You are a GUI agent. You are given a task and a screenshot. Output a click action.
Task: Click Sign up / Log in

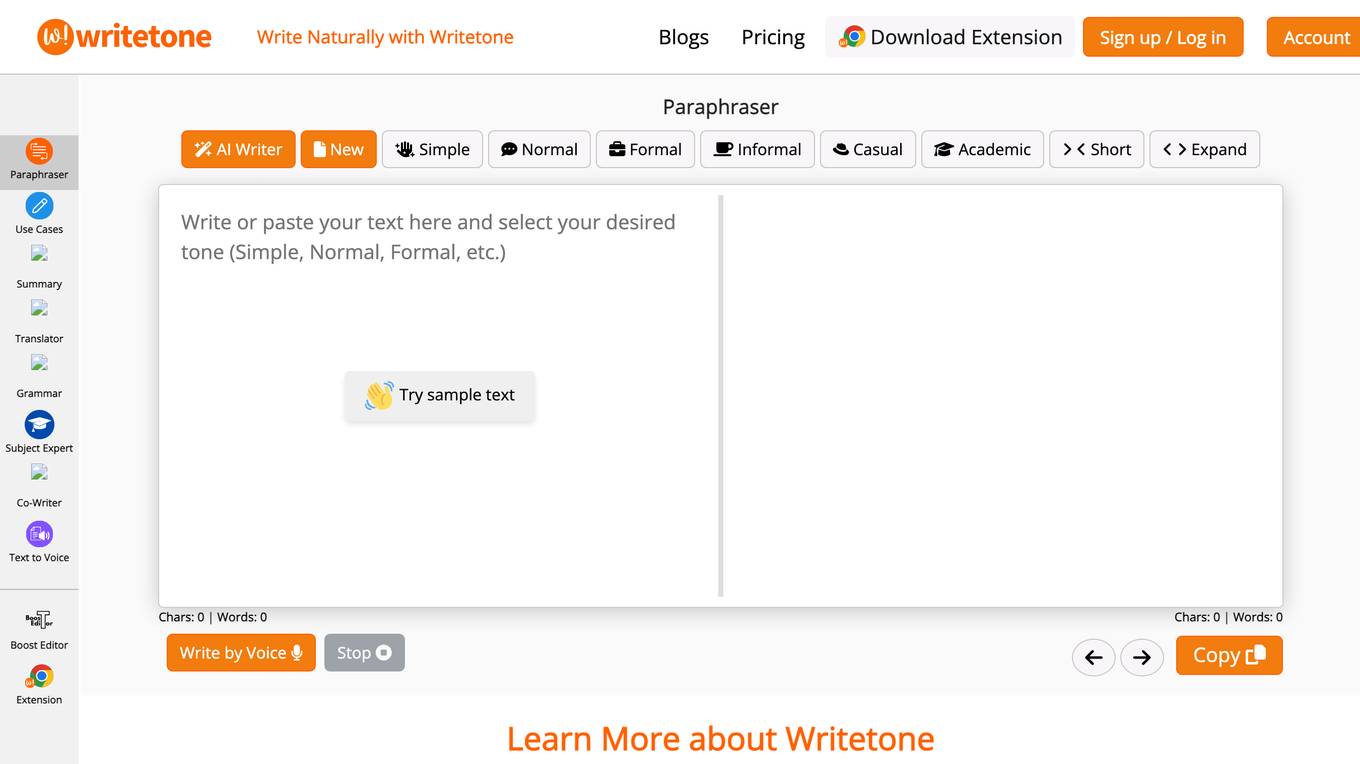pos(1163,37)
